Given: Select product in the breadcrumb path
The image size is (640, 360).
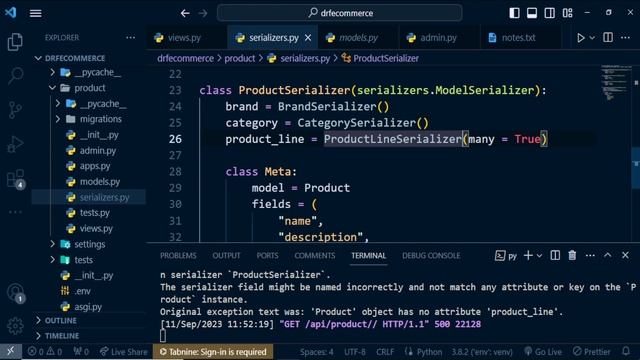Looking at the screenshot, I should [240, 58].
